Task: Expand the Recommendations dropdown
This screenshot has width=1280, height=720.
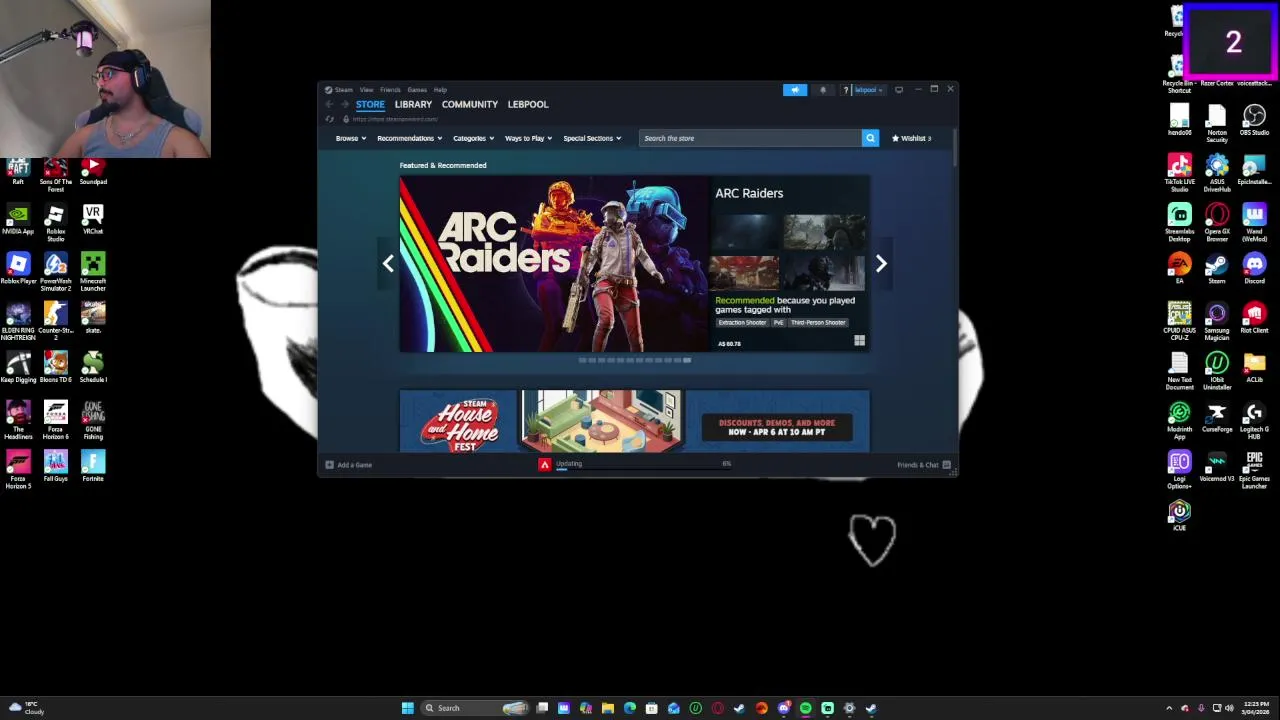Action: 409,138
